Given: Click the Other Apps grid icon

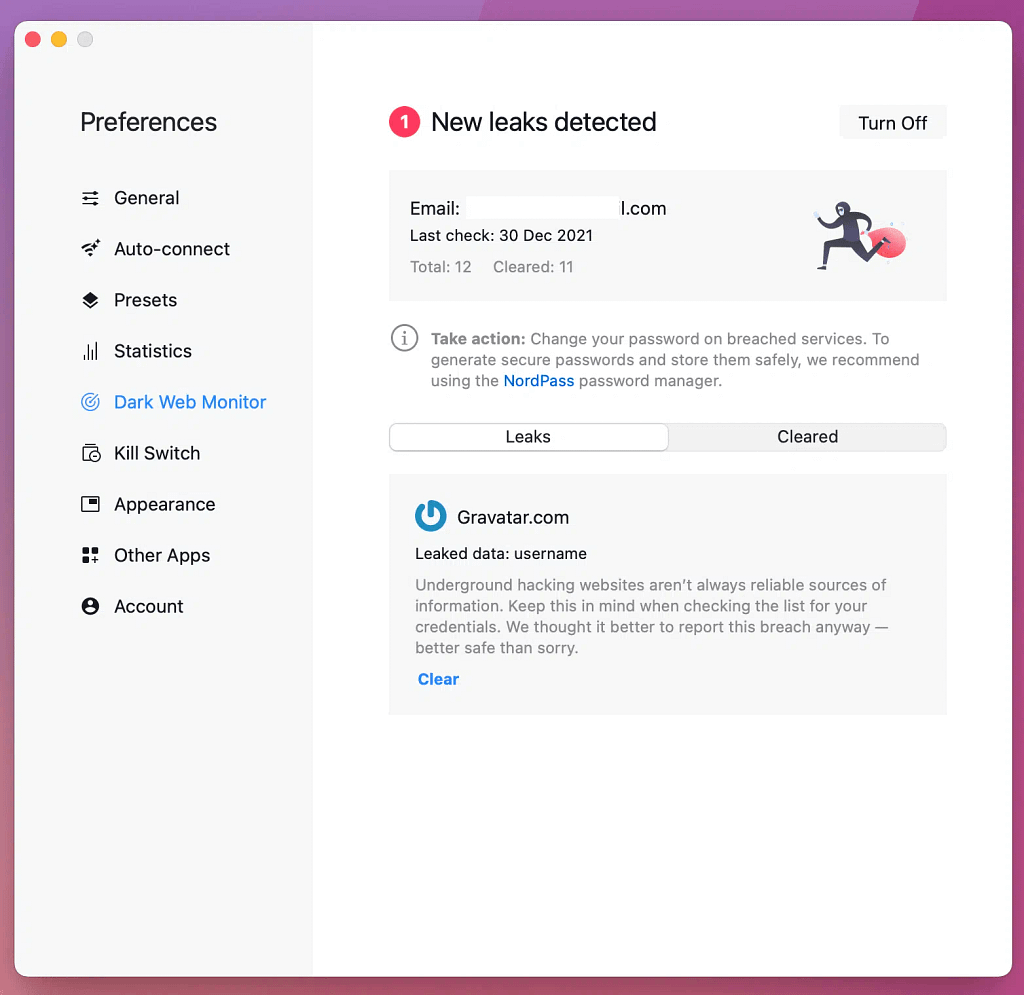Looking at the screenshot, I should click(90, 555).
